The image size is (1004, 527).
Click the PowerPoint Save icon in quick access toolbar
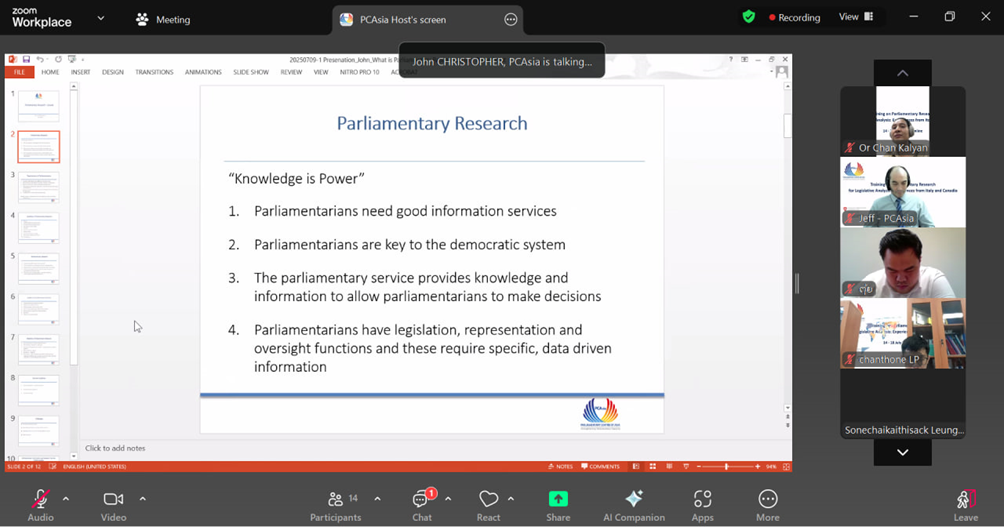(26, 60)
